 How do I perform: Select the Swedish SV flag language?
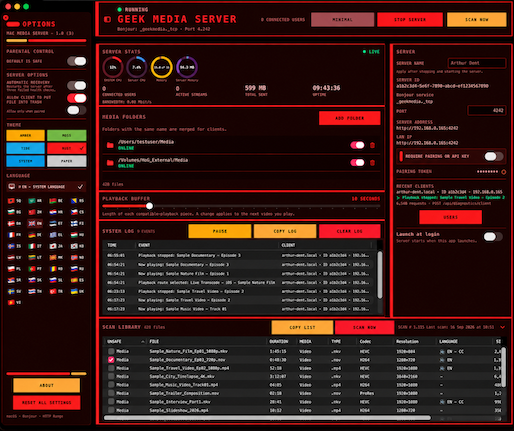coord(14,291)
